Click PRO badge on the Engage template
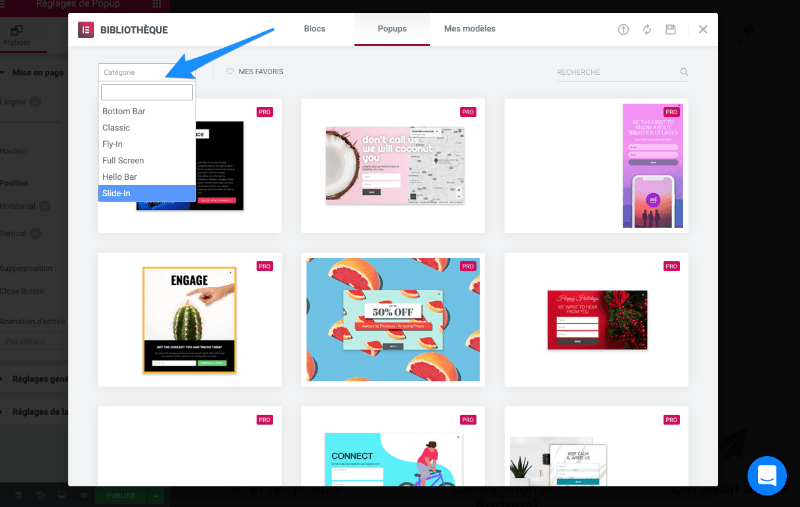Viewport: 800px width, 507px height. (x=264, y=266)
